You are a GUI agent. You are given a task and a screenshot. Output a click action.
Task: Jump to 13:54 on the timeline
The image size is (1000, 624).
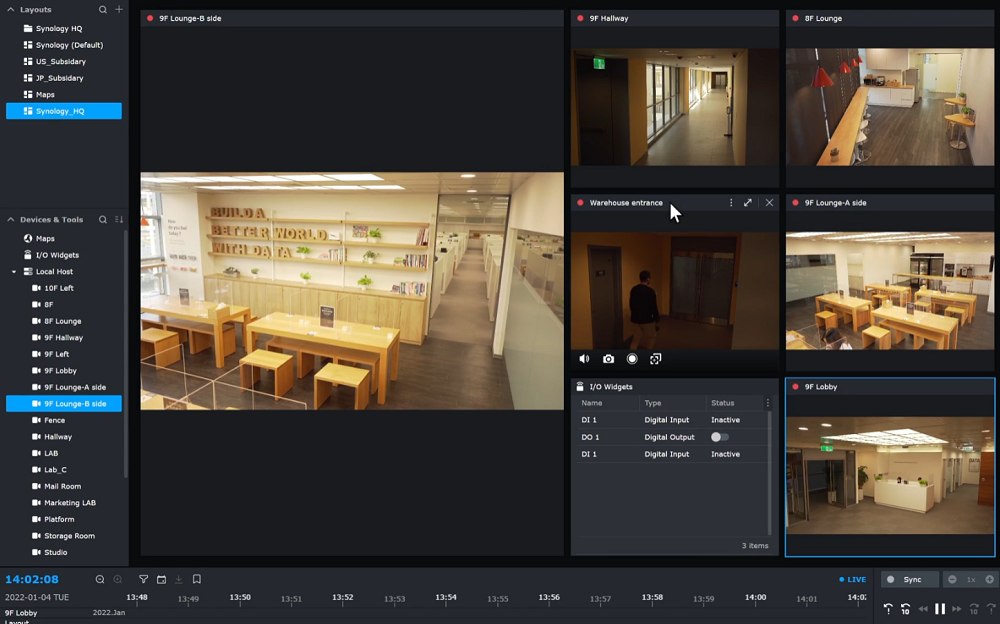tap(446, 597)
